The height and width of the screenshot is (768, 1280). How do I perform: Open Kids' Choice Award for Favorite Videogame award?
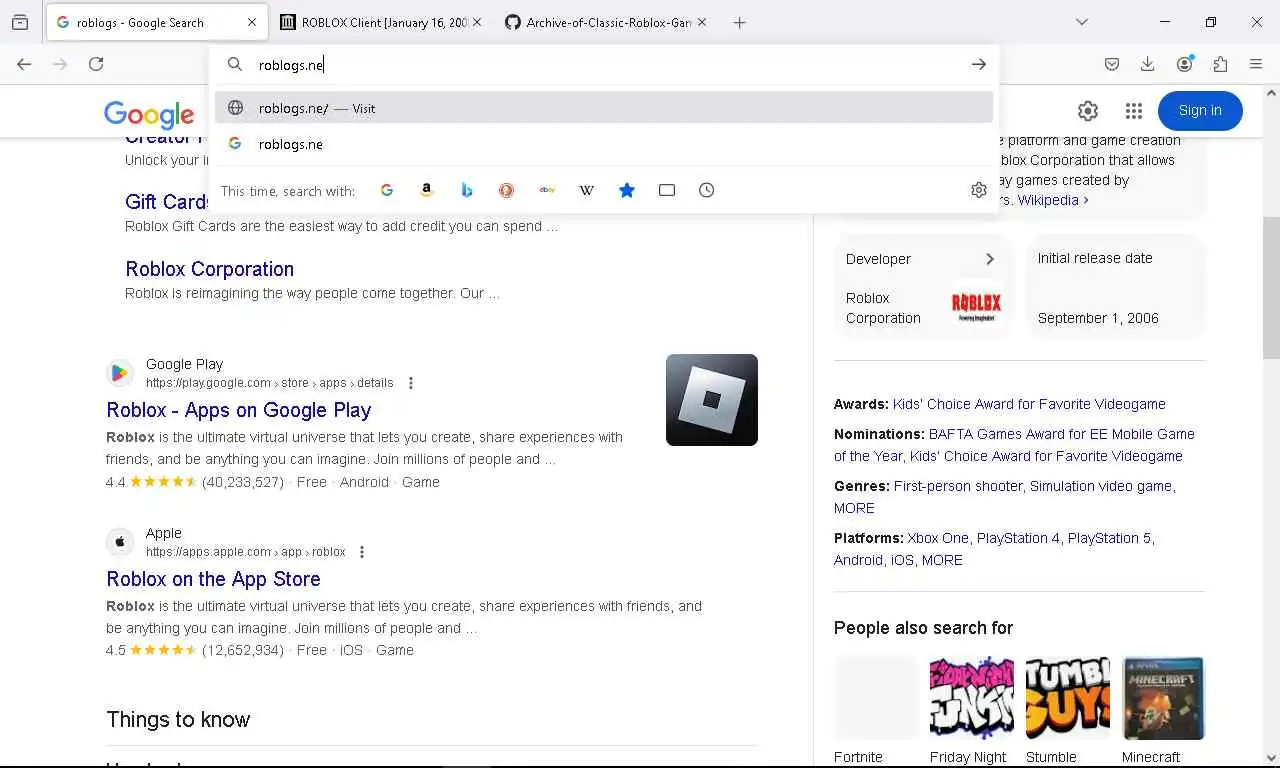[x=1029, y=404]
